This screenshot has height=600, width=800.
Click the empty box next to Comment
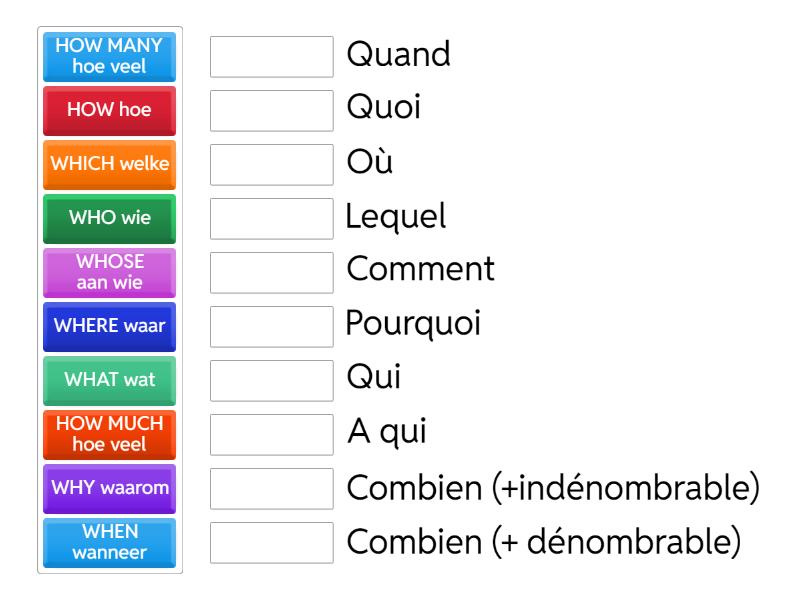271,272
